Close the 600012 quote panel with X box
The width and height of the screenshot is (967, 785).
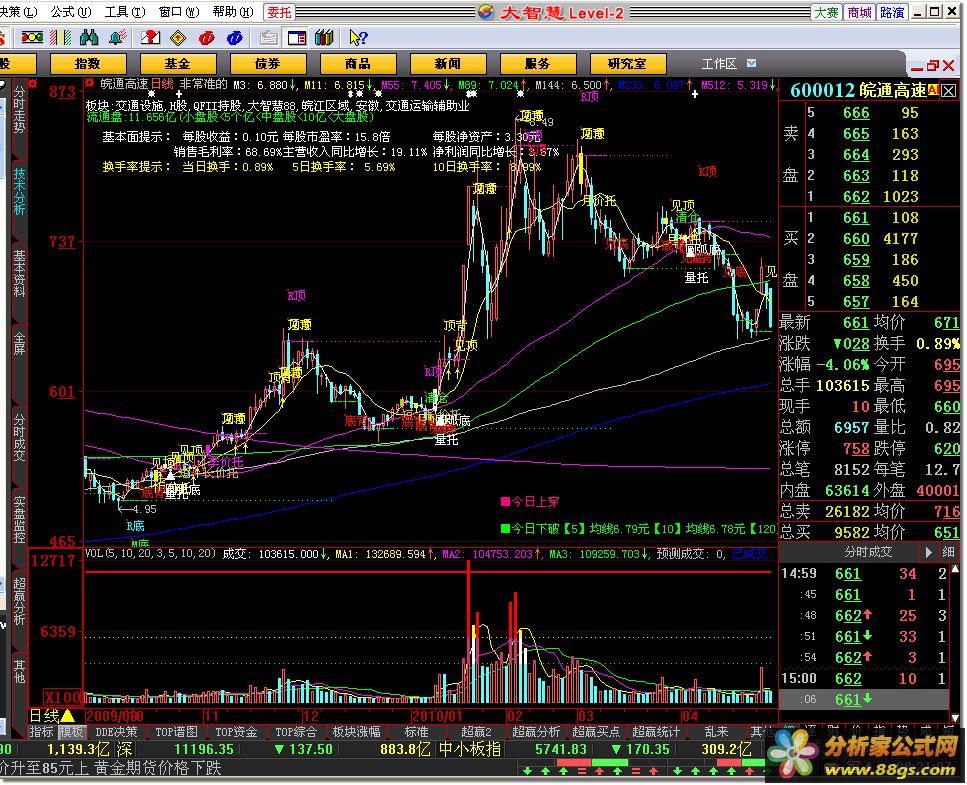click(x=948, y=92)
